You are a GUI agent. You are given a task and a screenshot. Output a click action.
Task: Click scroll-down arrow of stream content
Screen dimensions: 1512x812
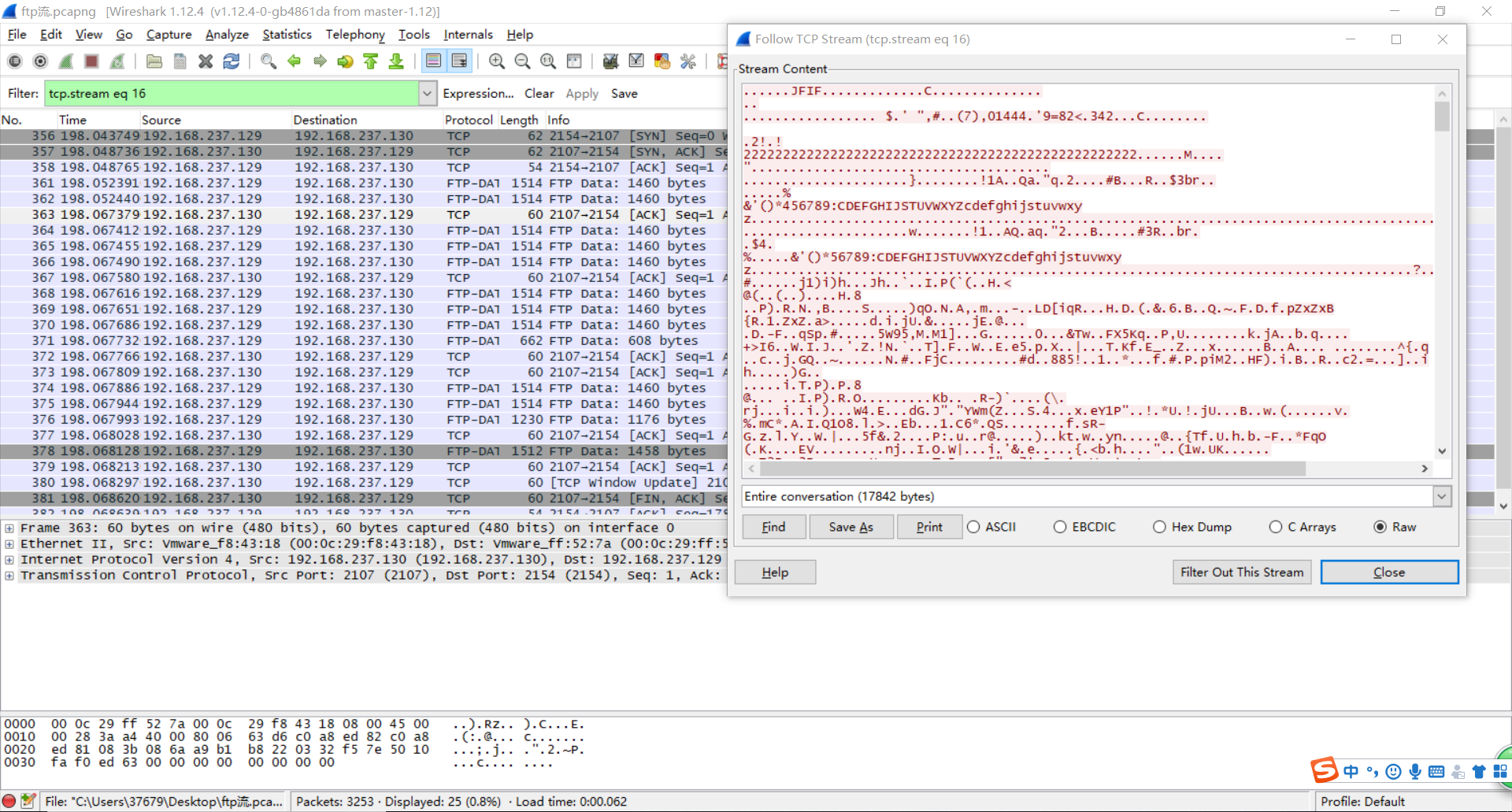[1442, 451]
